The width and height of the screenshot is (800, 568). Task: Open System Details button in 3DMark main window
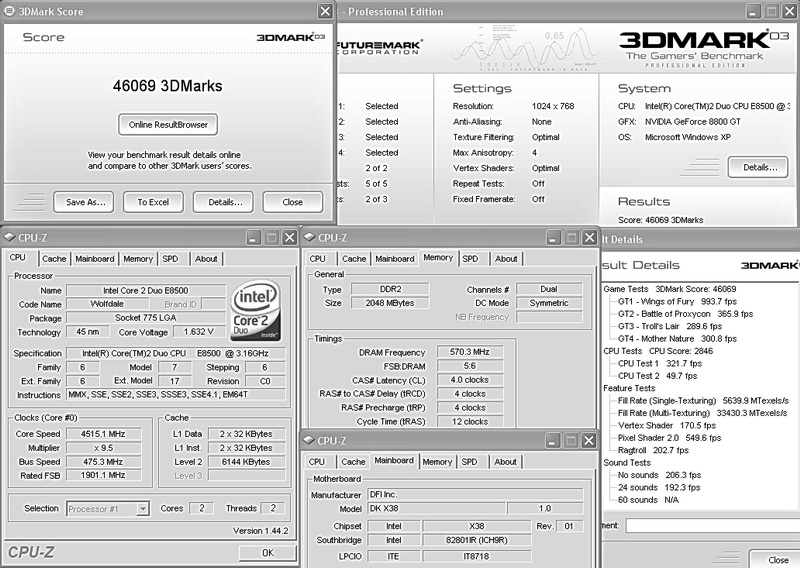(758, 167)
